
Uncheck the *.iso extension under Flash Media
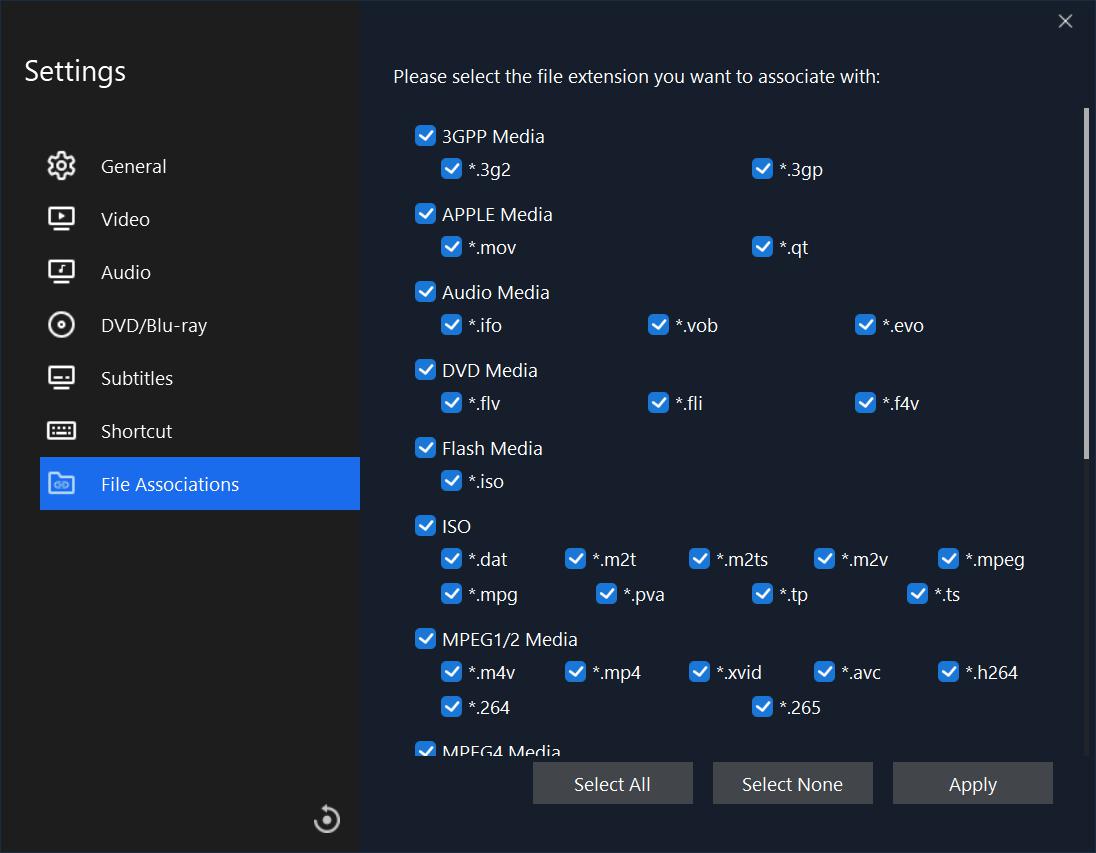(x=452, y=481)
